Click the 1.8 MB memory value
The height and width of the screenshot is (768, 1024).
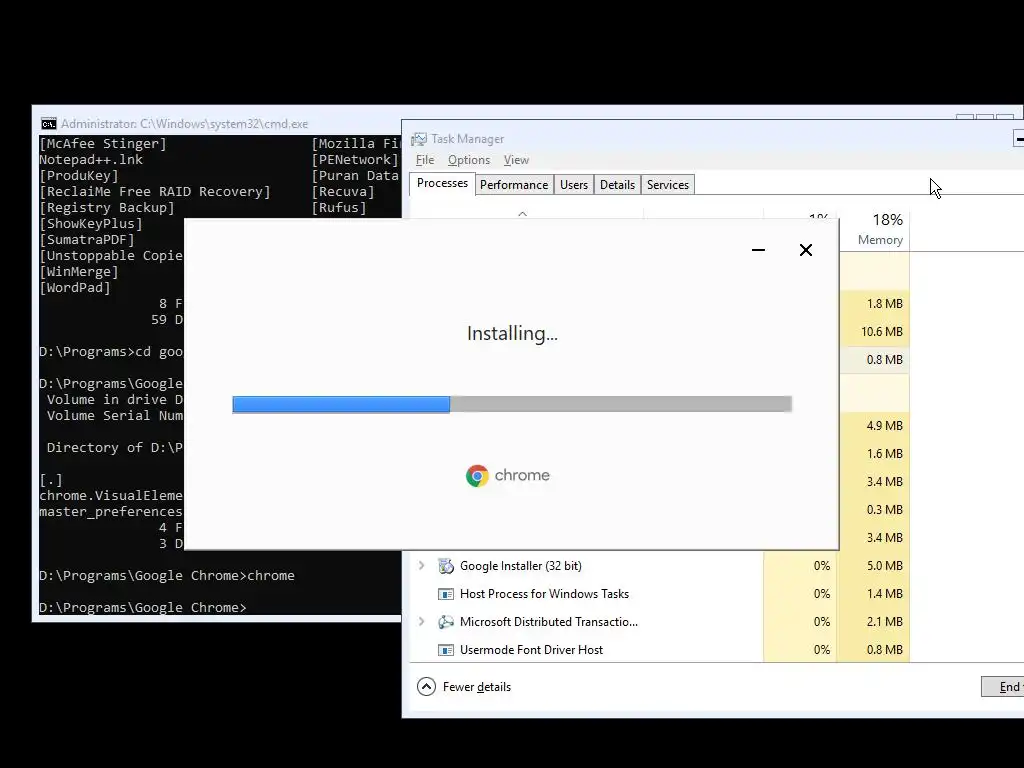[884, 304]
